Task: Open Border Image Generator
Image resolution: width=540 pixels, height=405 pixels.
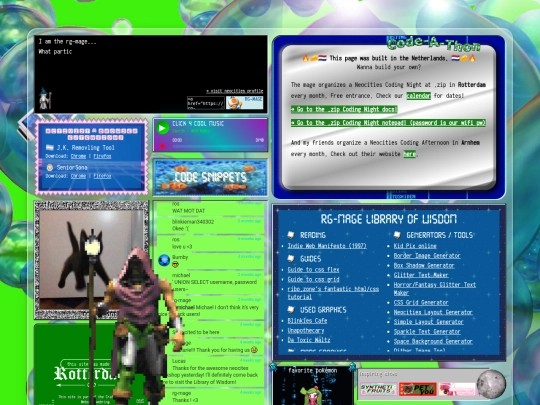Action: click(427, 256)
